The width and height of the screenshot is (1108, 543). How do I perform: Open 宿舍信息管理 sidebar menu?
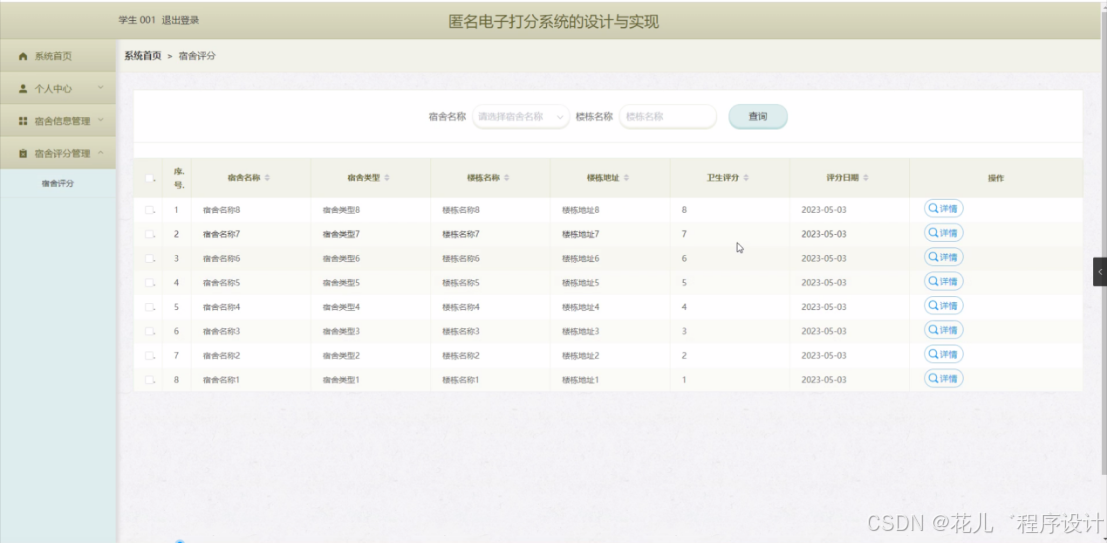58,121
